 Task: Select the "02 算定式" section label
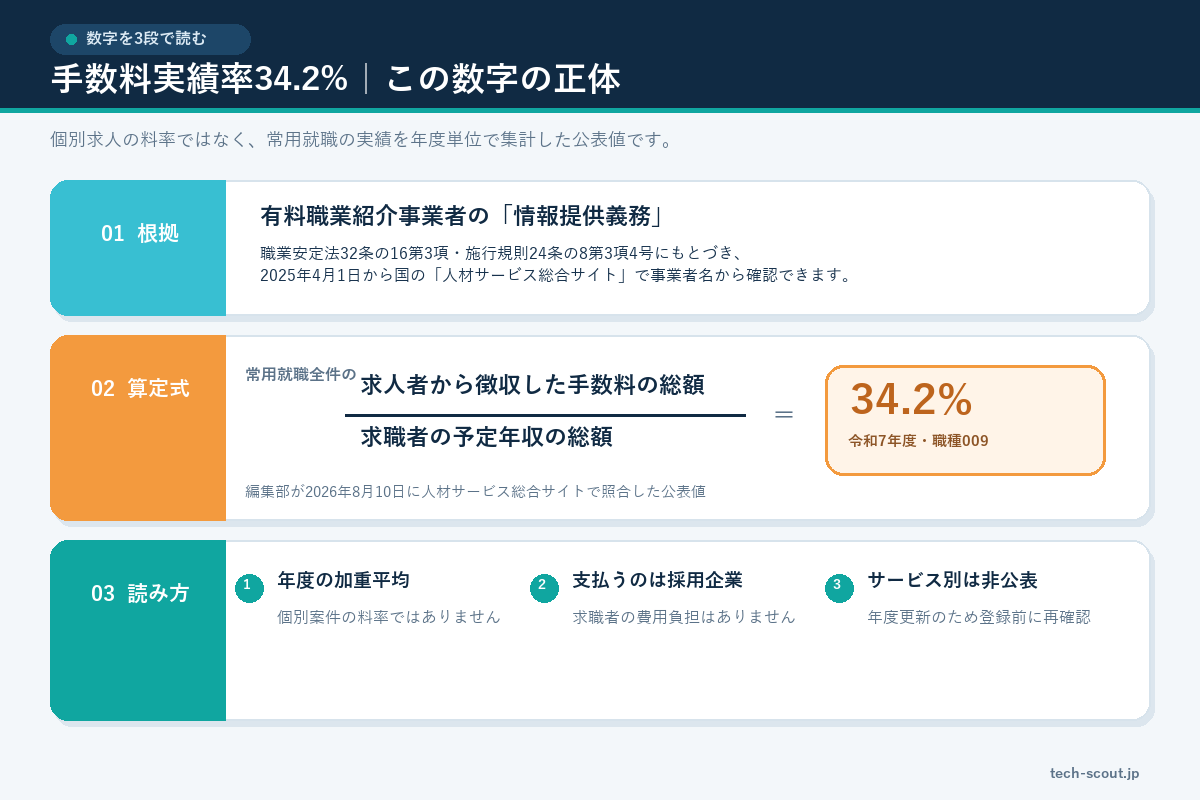click(x=139, y=389)
